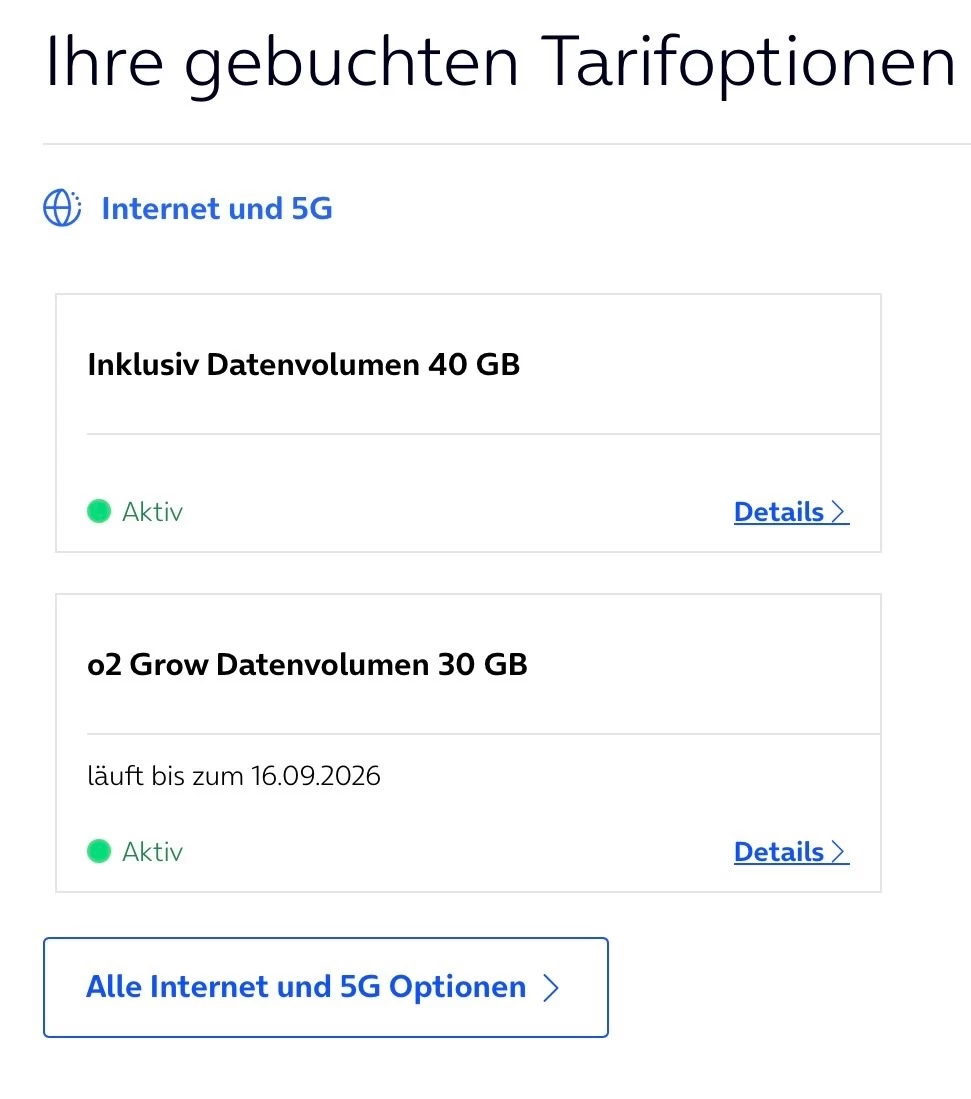This screenshot has height=1099, width=971.
Task: Click the Aktiv label on the 40 GB card
Action: click(152, 512)
